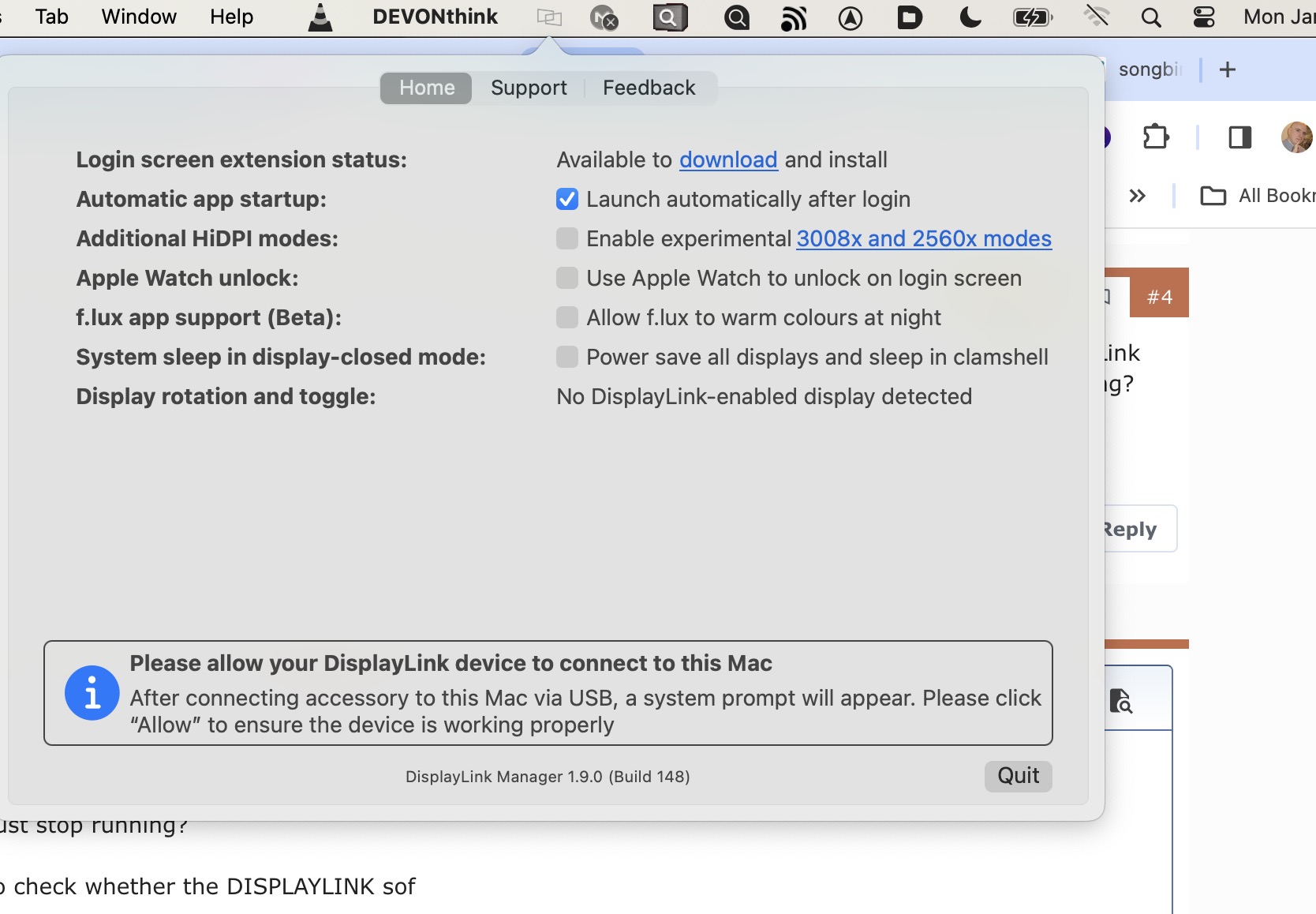Click the RSS feed menu bar icon
The image size is (1316, 914).
[794, 17]
